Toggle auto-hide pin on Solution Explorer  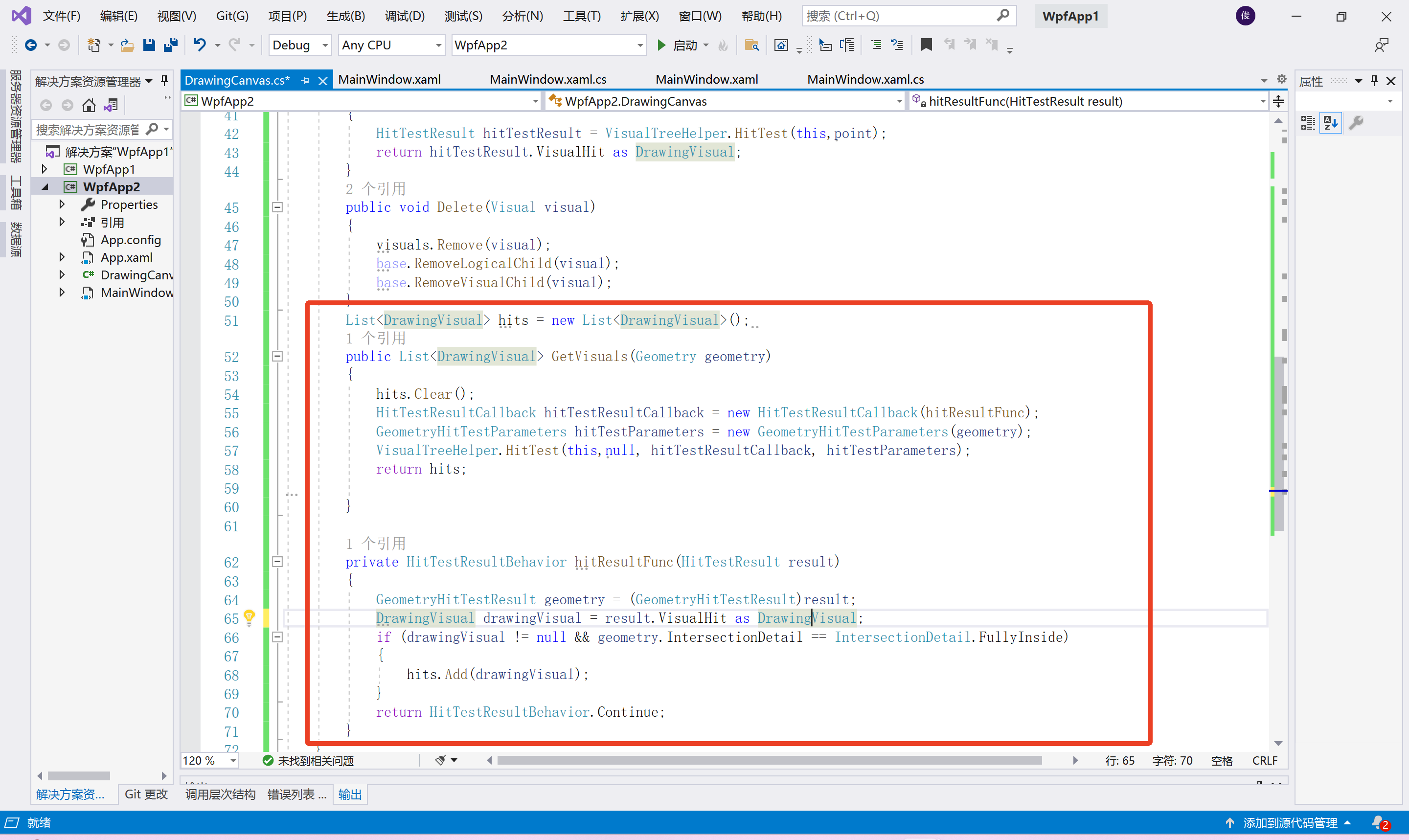point(164,81)
